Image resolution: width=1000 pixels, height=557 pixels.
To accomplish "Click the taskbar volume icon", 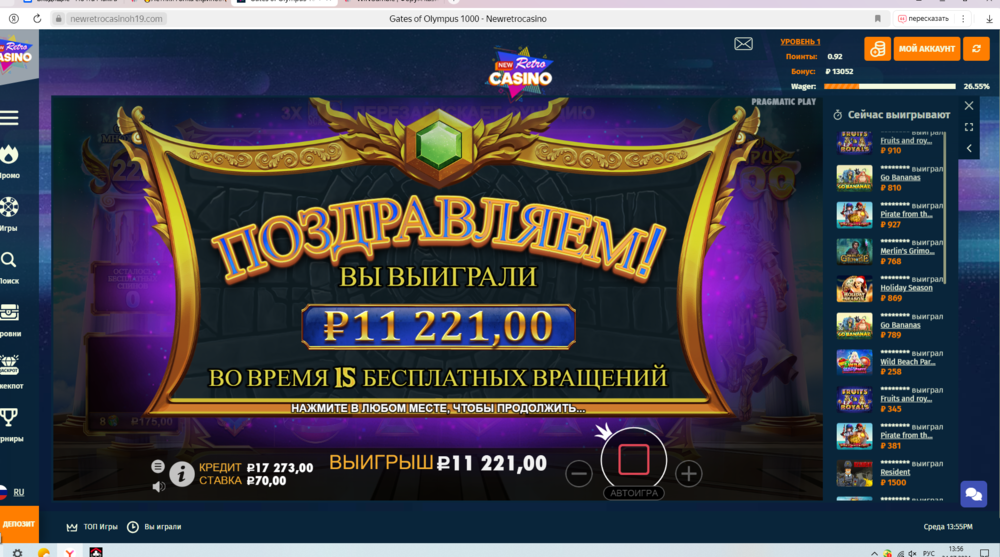I will (913, 553).
